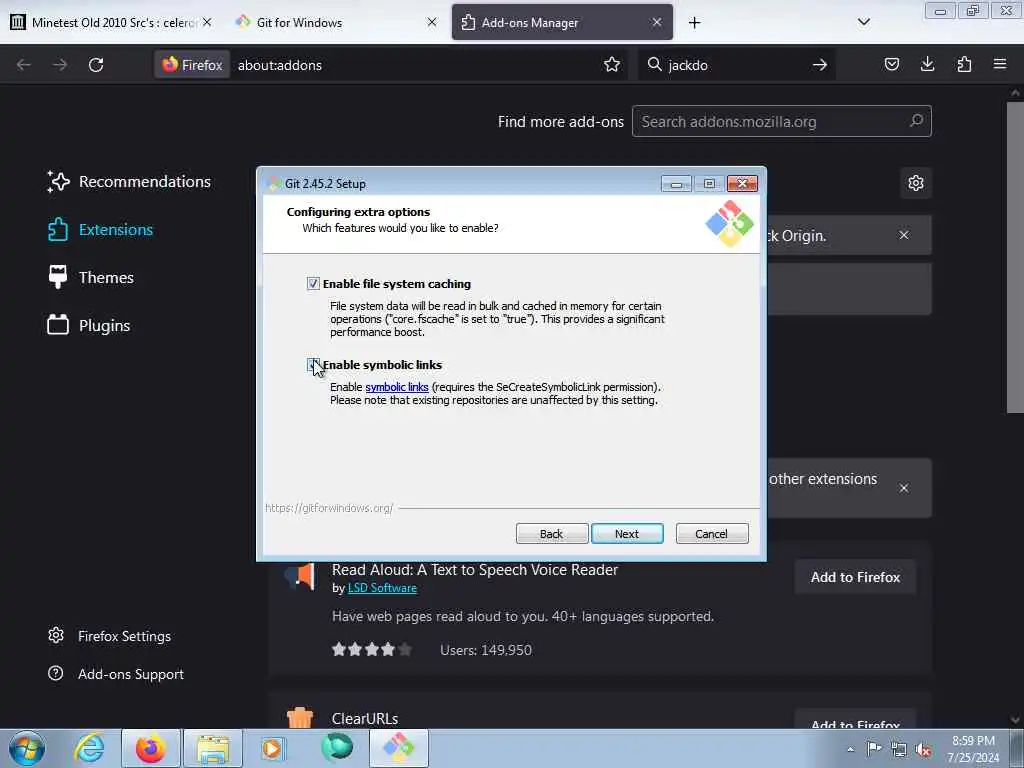Open the LSD Software author link

[x=382, y=588]
